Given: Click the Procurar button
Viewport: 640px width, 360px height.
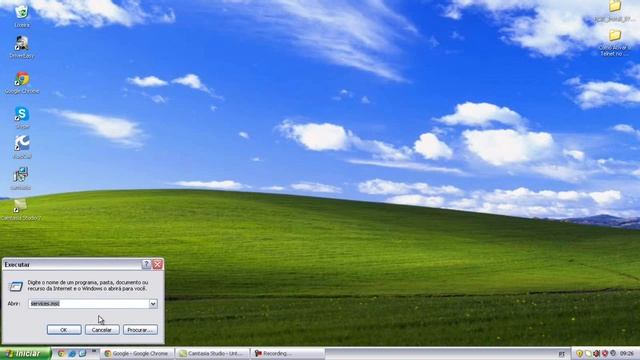Looking at the screenshot, I should coord(140,329).
